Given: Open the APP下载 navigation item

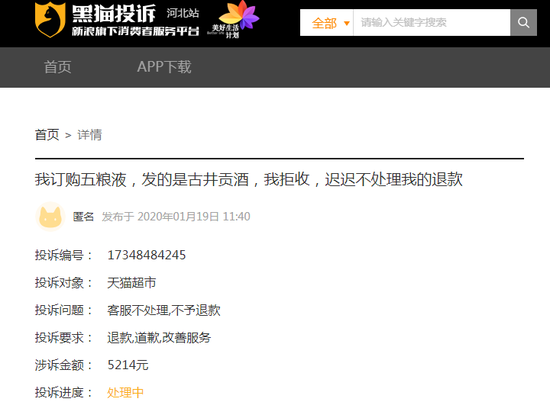Looking at the screenshot, I should coord(164,67).
